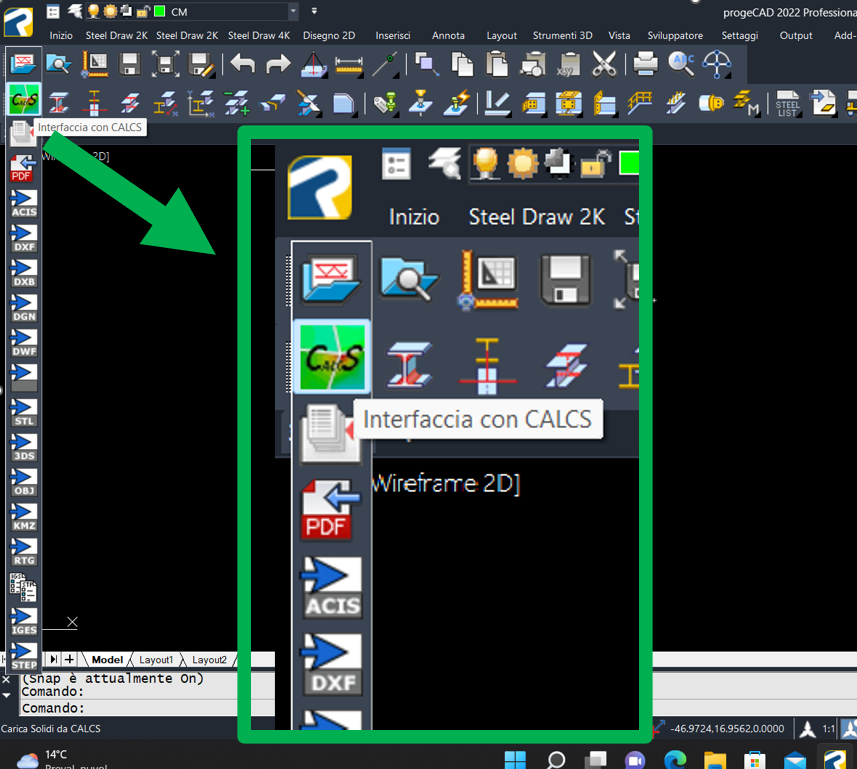Click the 3DS import icon
857x769 pixels.
(24, 447)
